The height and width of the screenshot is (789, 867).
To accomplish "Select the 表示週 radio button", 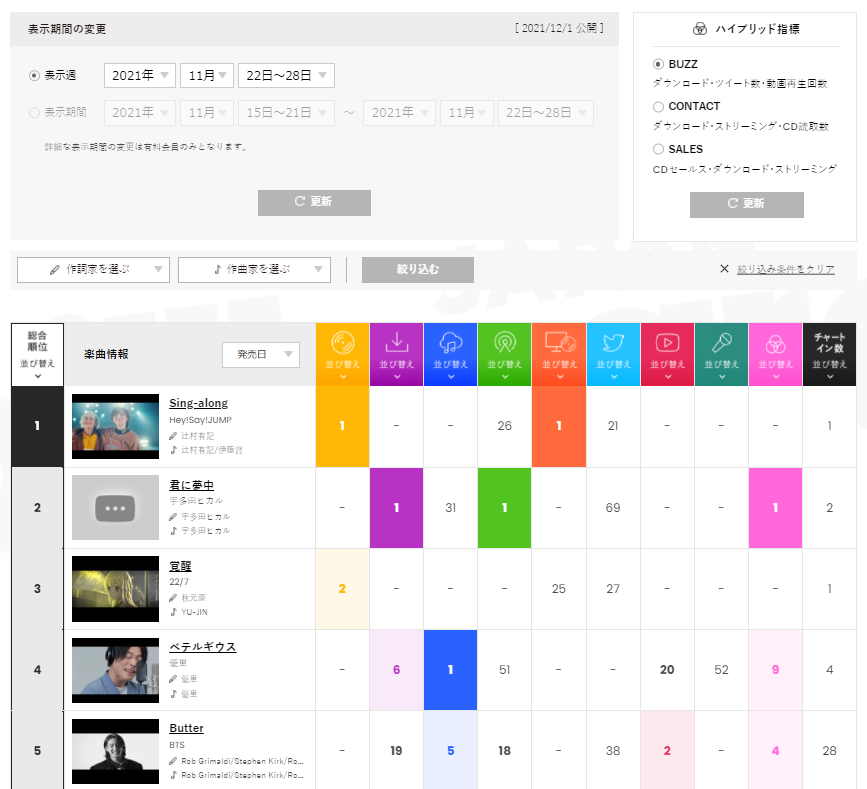I will point(34,76).
